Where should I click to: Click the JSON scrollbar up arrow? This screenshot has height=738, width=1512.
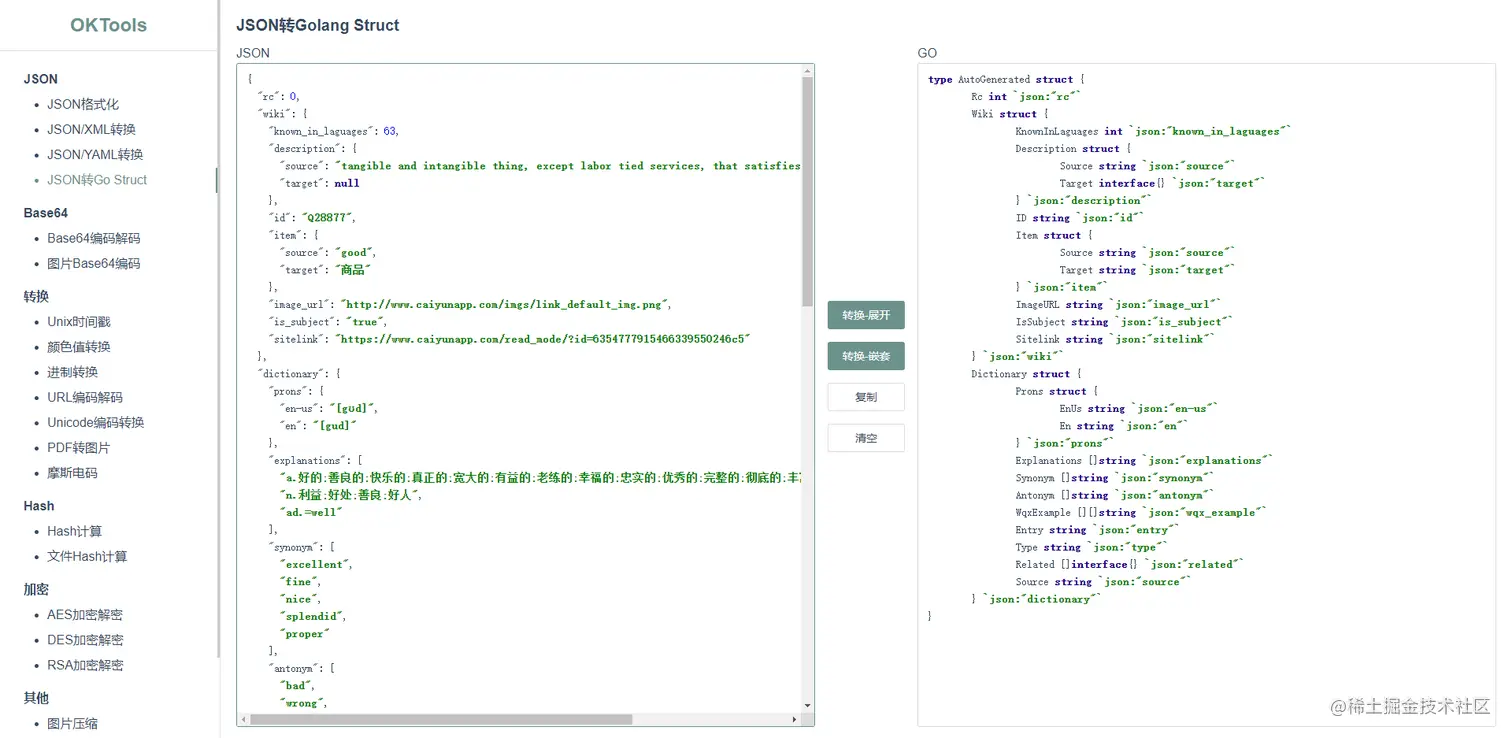point(807,71)
